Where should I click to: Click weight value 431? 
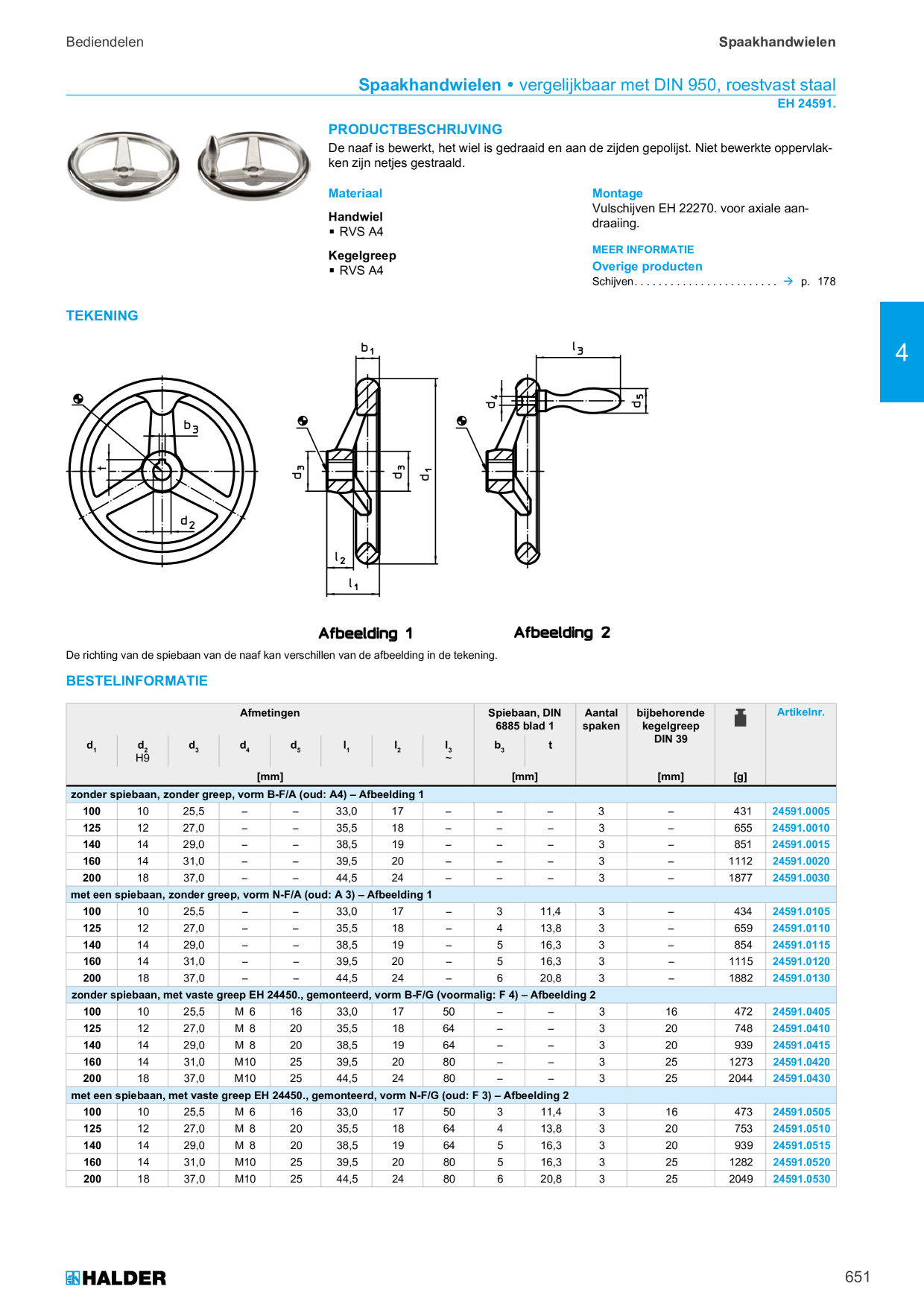pyautogui.click(x=743, y=811)
